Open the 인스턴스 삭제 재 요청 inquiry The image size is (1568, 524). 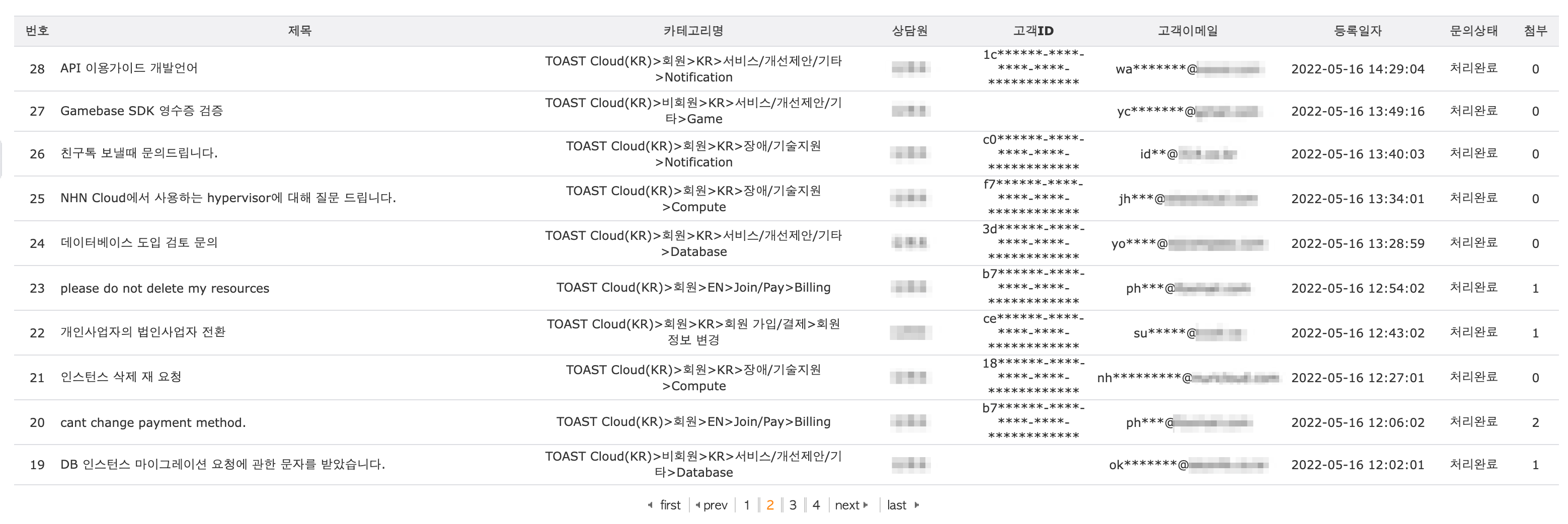point(121,377)
